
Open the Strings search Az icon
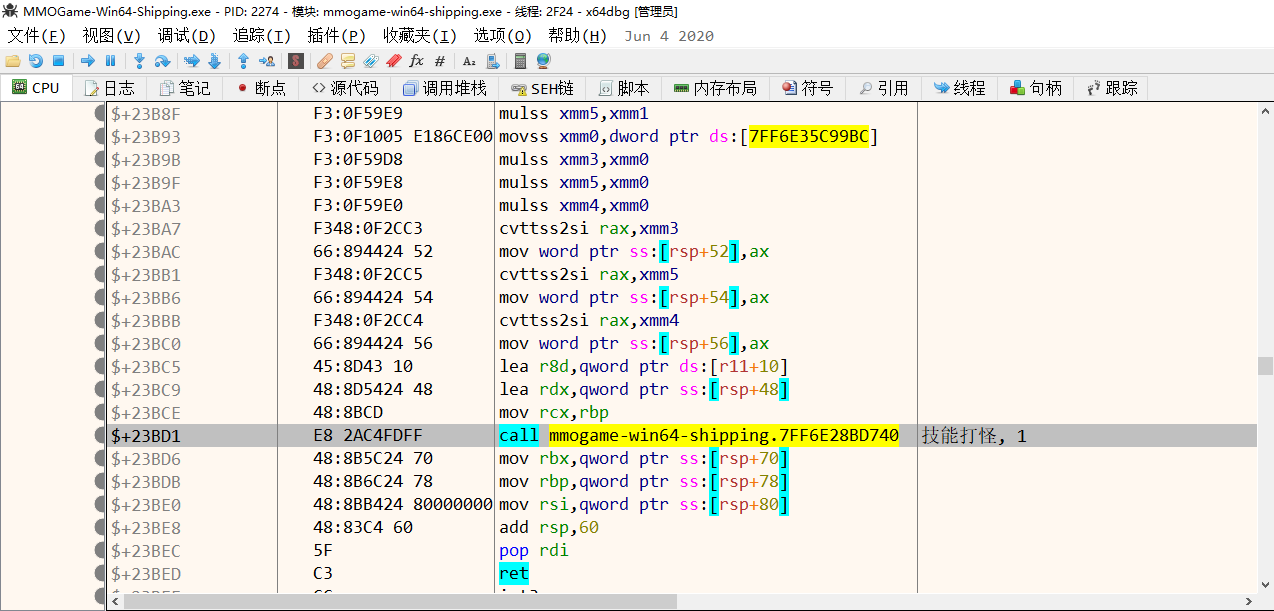tap(469, 61)
